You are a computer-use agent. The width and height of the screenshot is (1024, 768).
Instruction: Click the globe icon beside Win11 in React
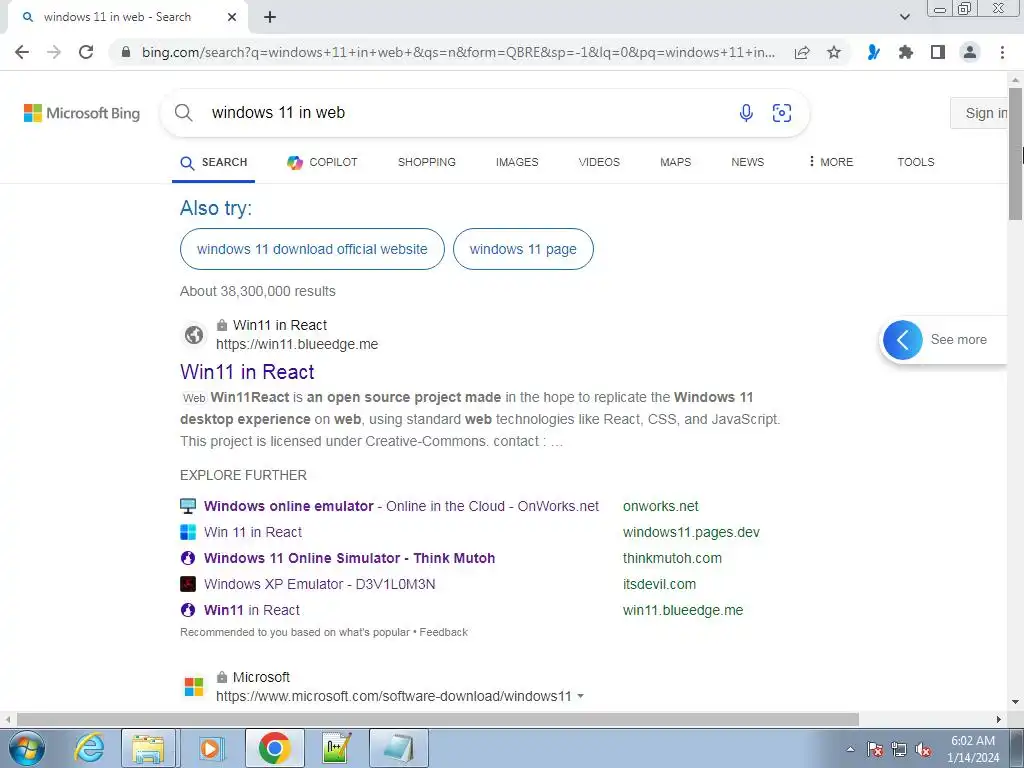click(x=194, y=335)
